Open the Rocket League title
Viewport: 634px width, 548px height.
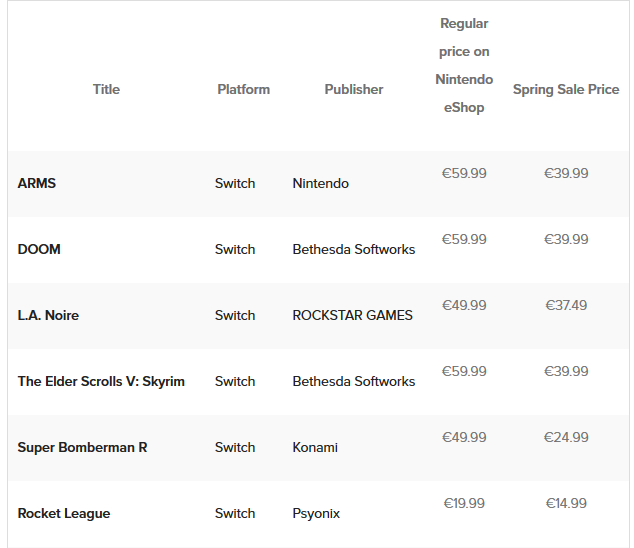64,513
